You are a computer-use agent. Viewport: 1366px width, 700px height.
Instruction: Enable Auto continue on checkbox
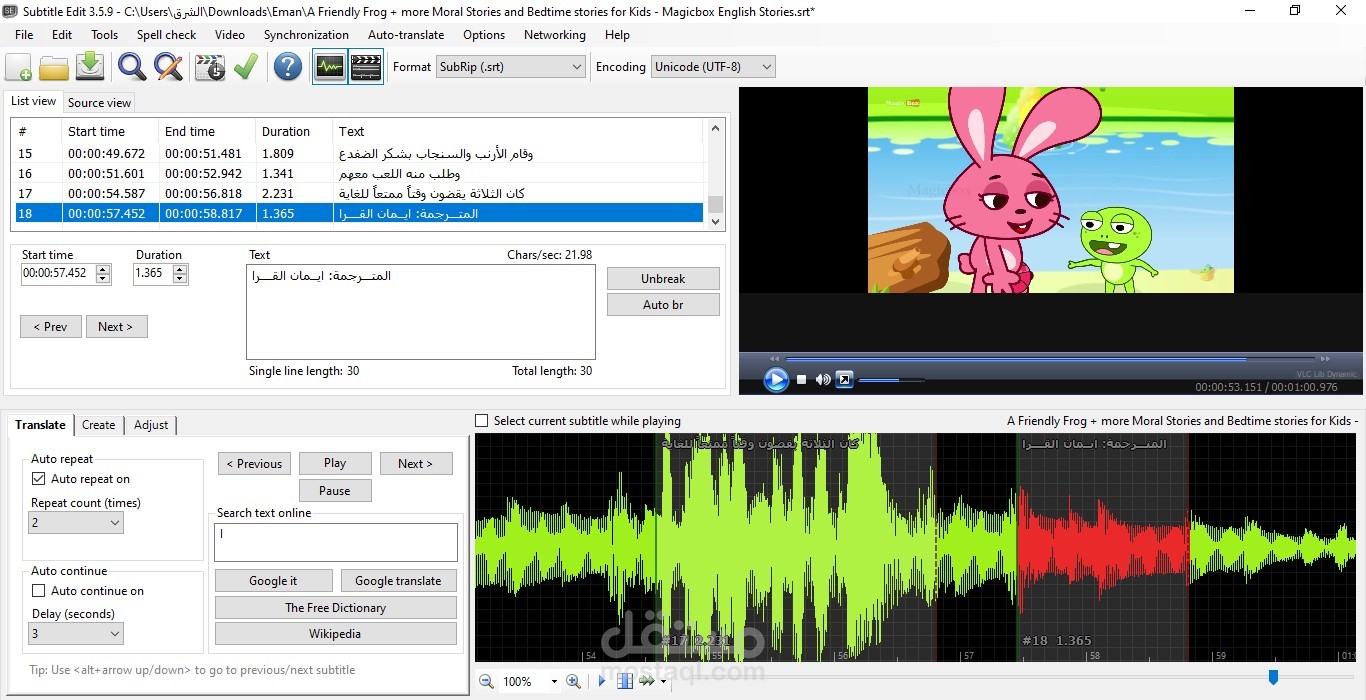[x=39, y=591]
